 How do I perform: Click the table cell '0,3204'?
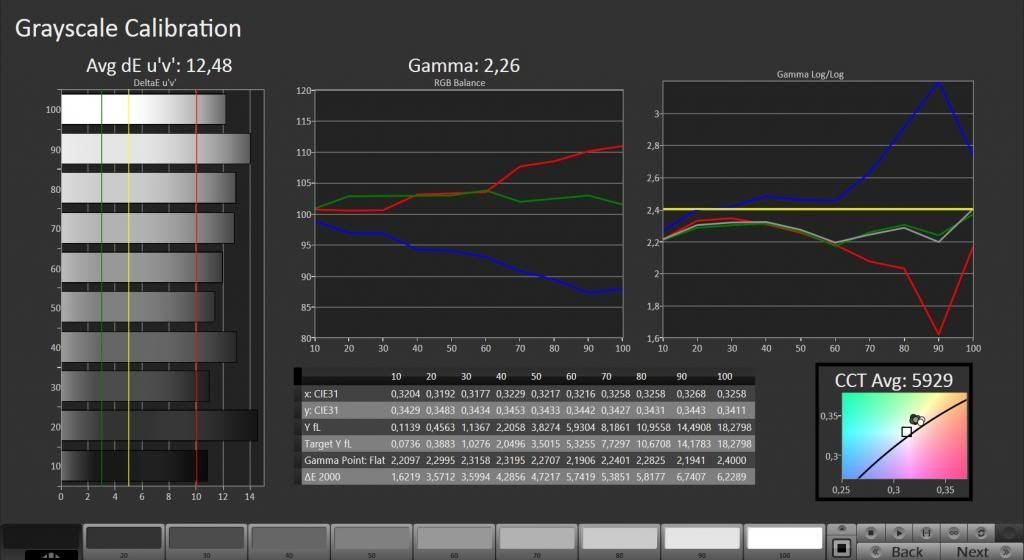405,394
